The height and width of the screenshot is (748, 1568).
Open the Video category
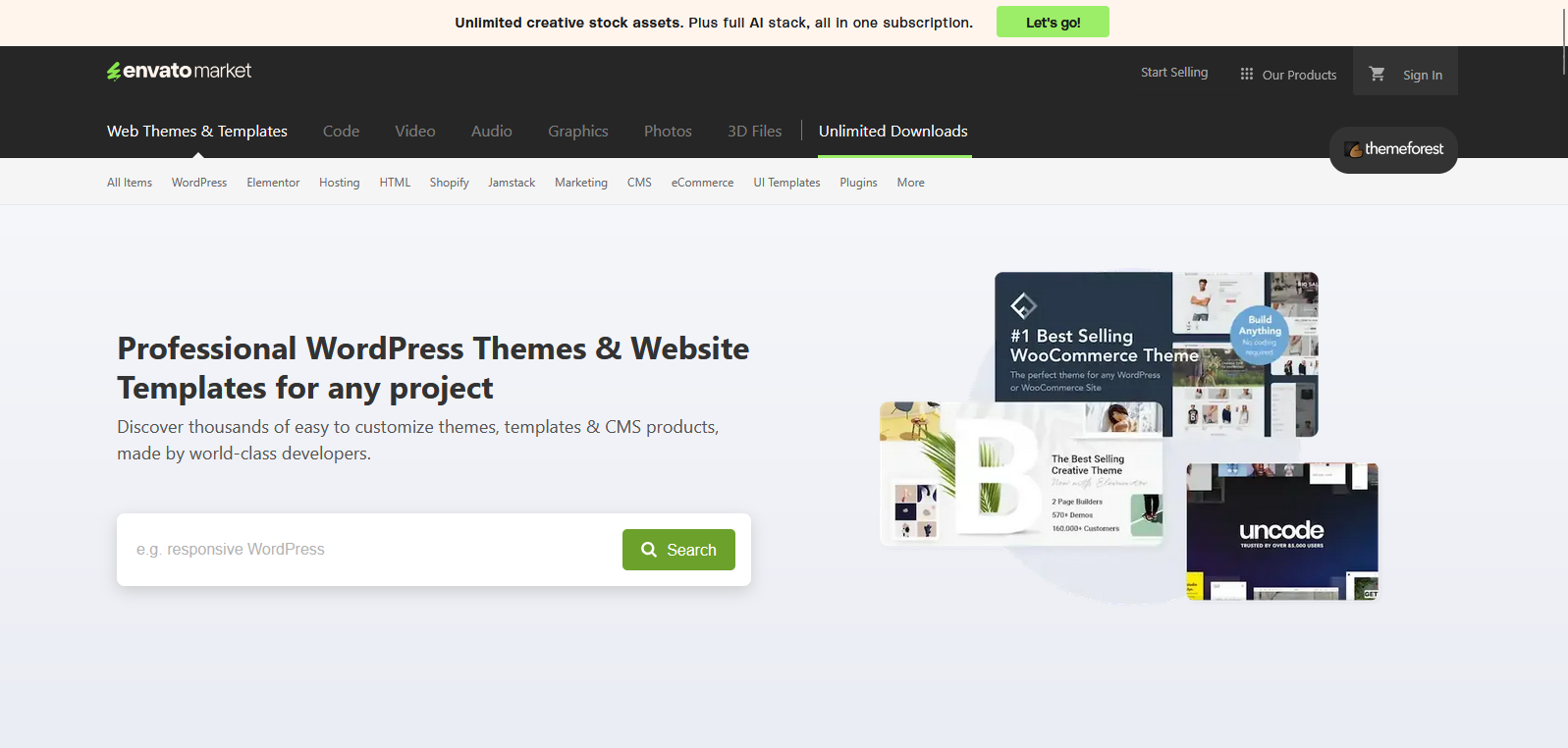pos(415,131)
